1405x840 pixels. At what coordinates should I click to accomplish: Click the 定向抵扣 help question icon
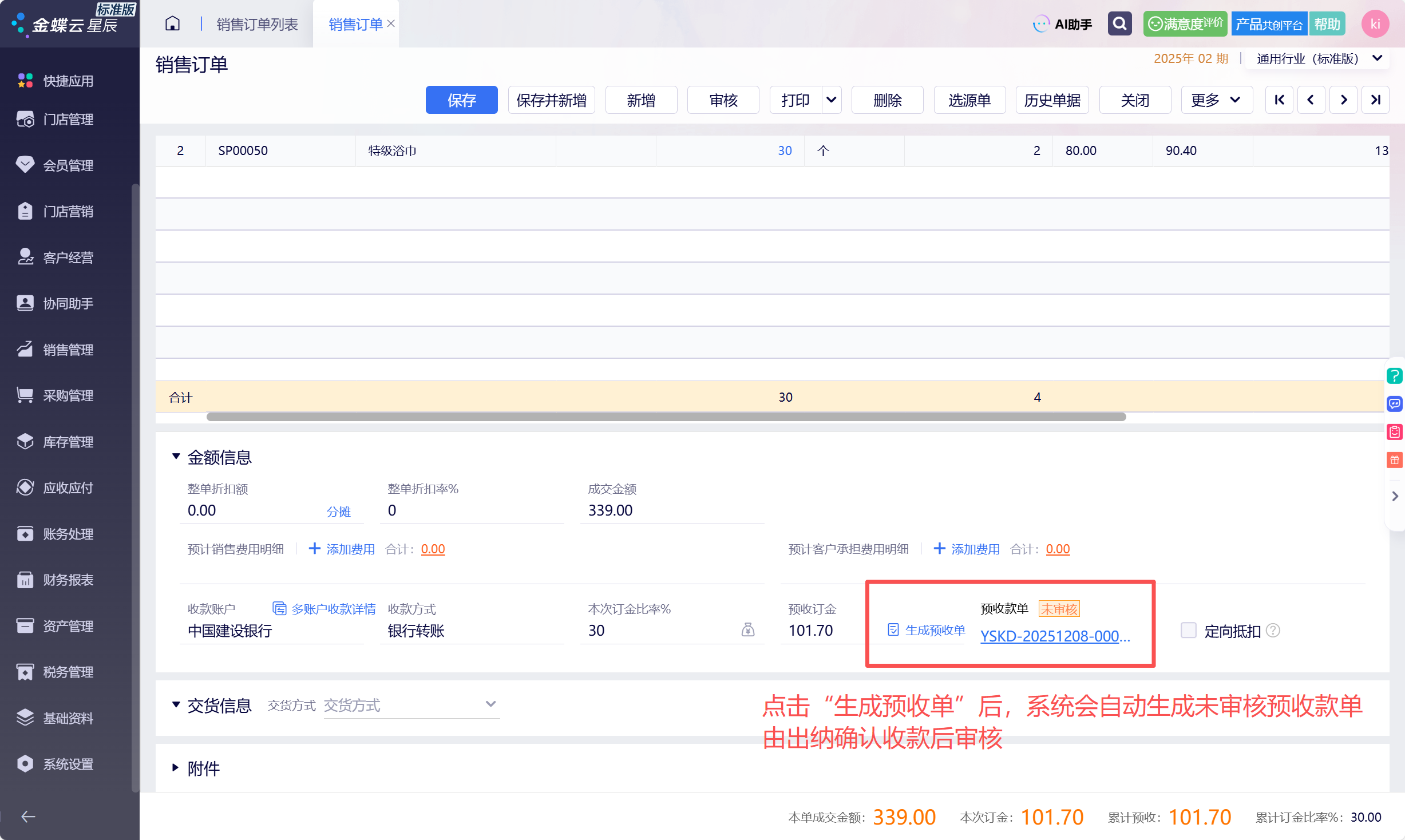1273,631
